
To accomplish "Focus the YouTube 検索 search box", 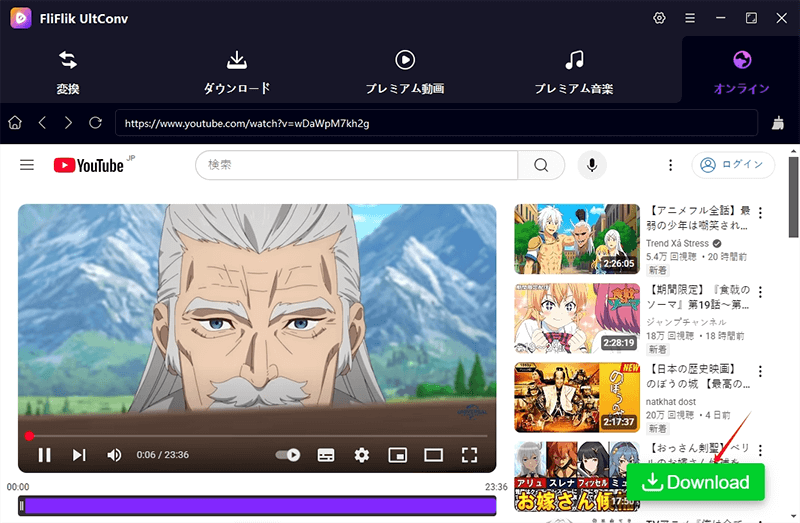I will point(357,165).
